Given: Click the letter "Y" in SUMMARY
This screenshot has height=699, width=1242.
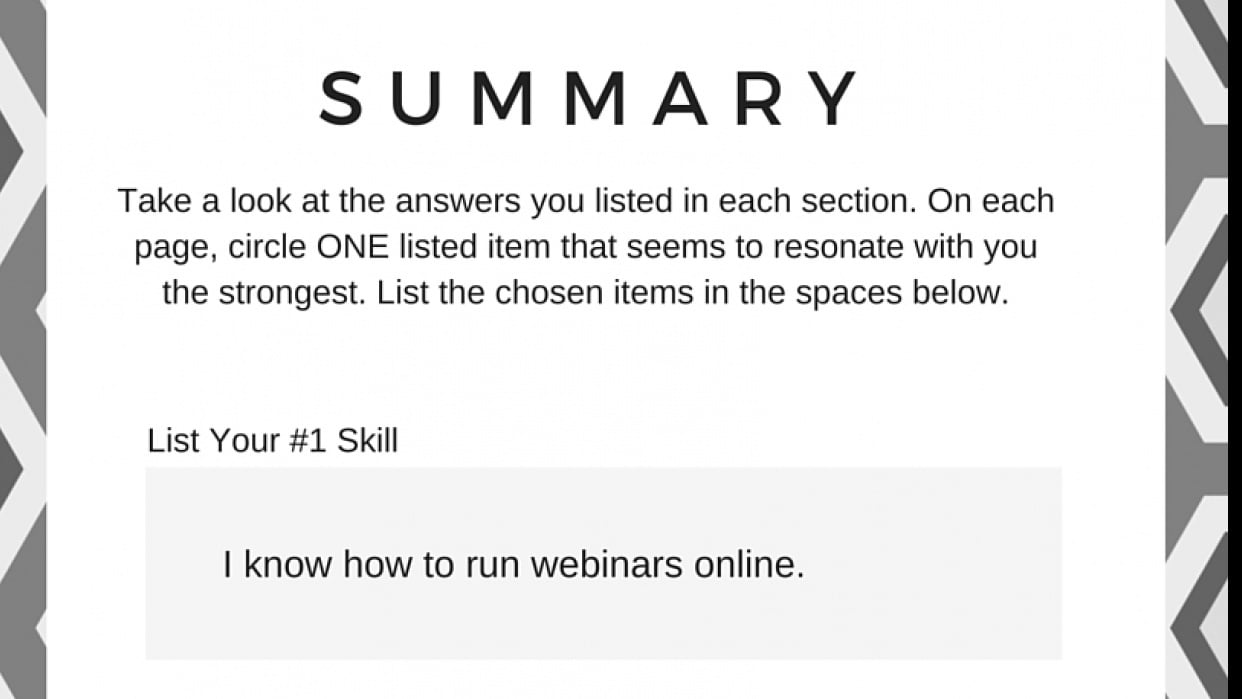Looking at the screenshot, I should (831, 98).
